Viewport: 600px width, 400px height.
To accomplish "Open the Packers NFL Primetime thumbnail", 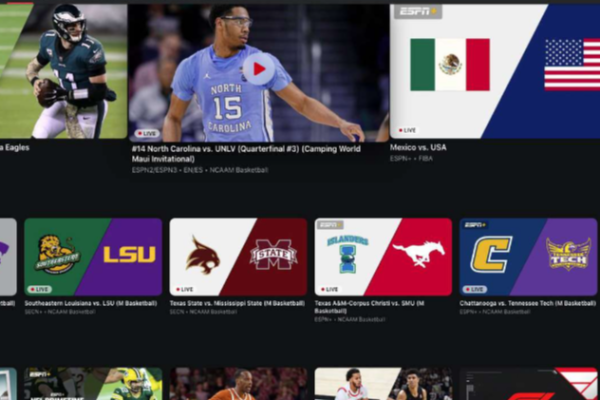I will coord(93,384).
